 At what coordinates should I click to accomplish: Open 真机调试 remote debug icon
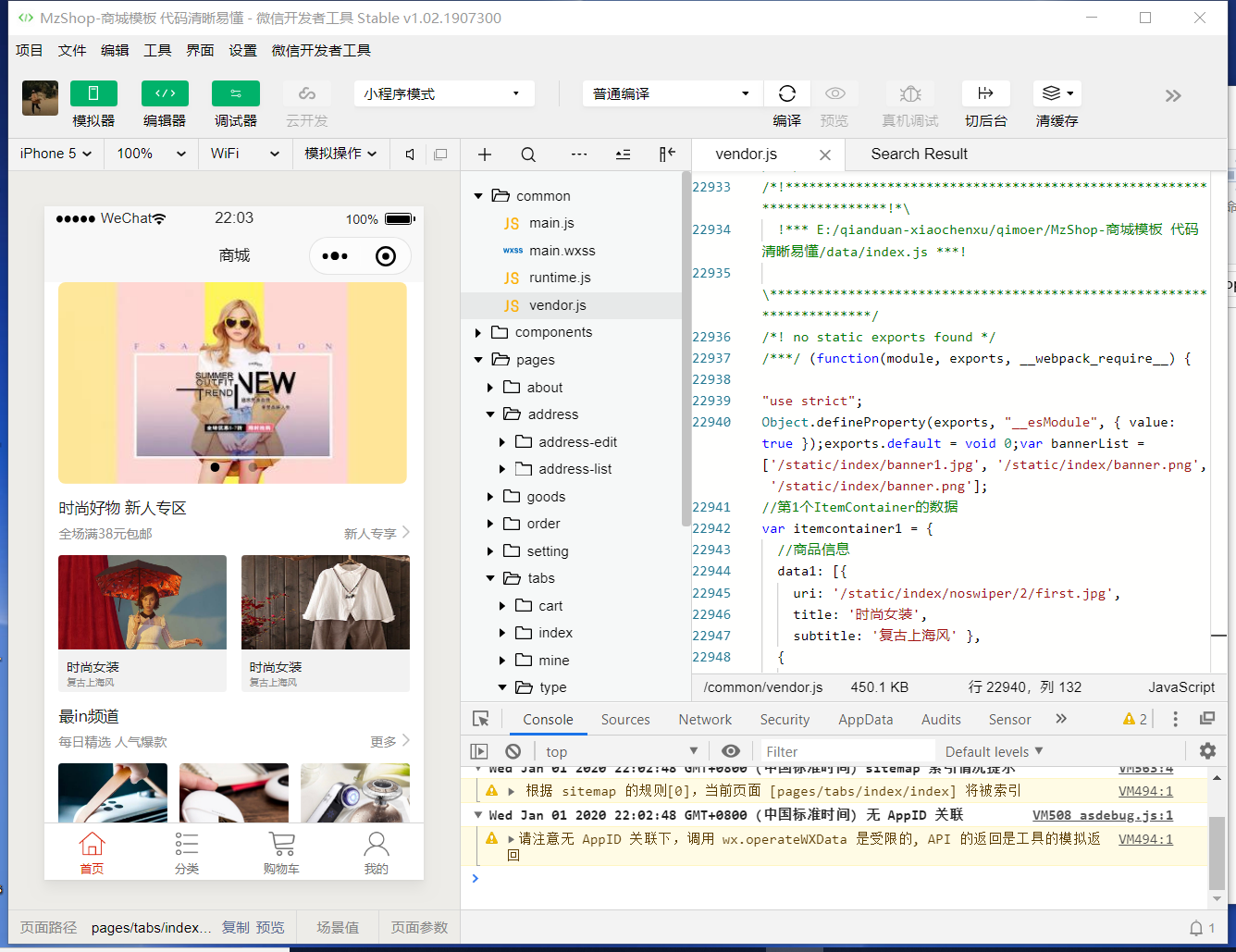click(x=910, y=93)
